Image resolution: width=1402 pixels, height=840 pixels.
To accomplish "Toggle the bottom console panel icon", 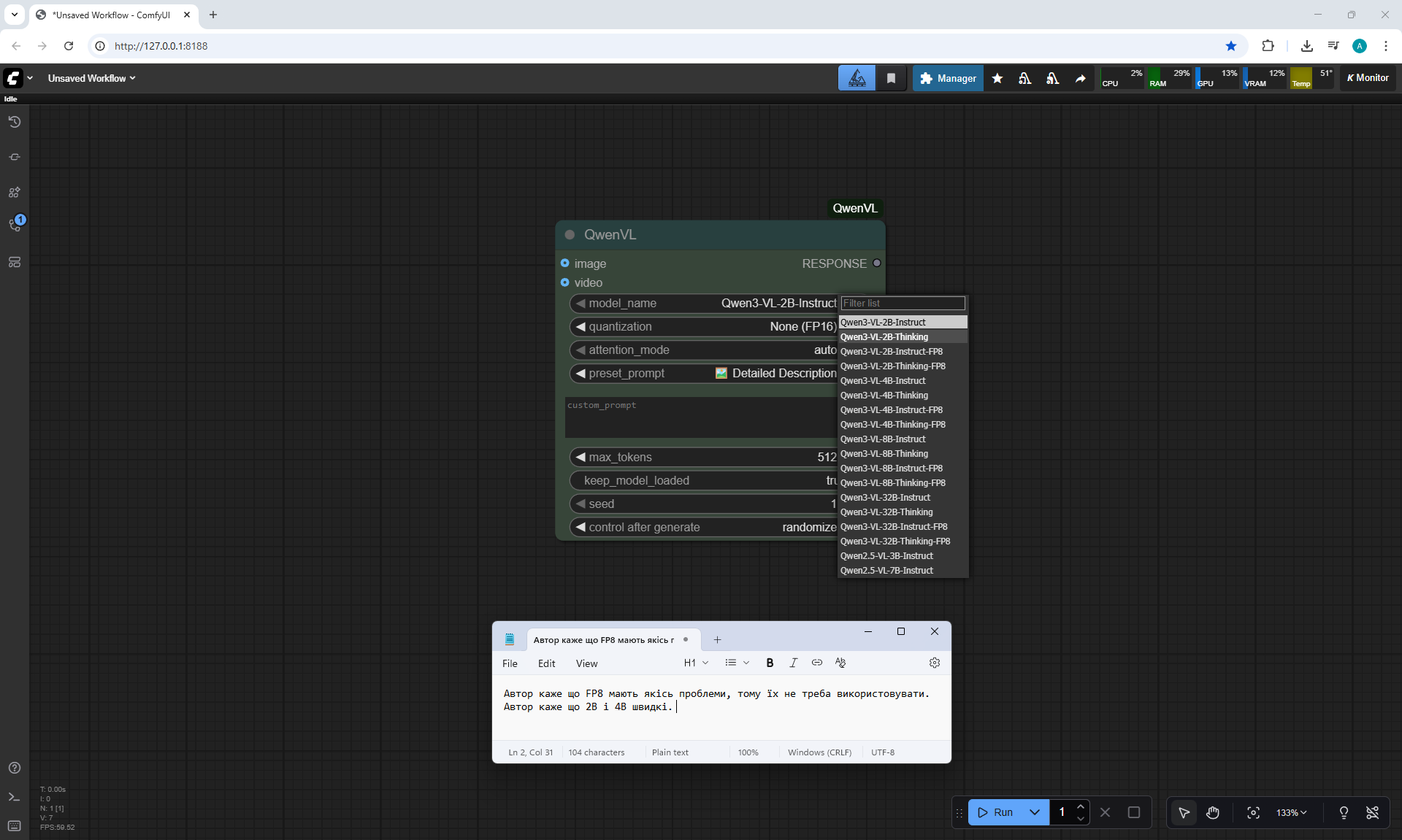I will pos(14,797).
